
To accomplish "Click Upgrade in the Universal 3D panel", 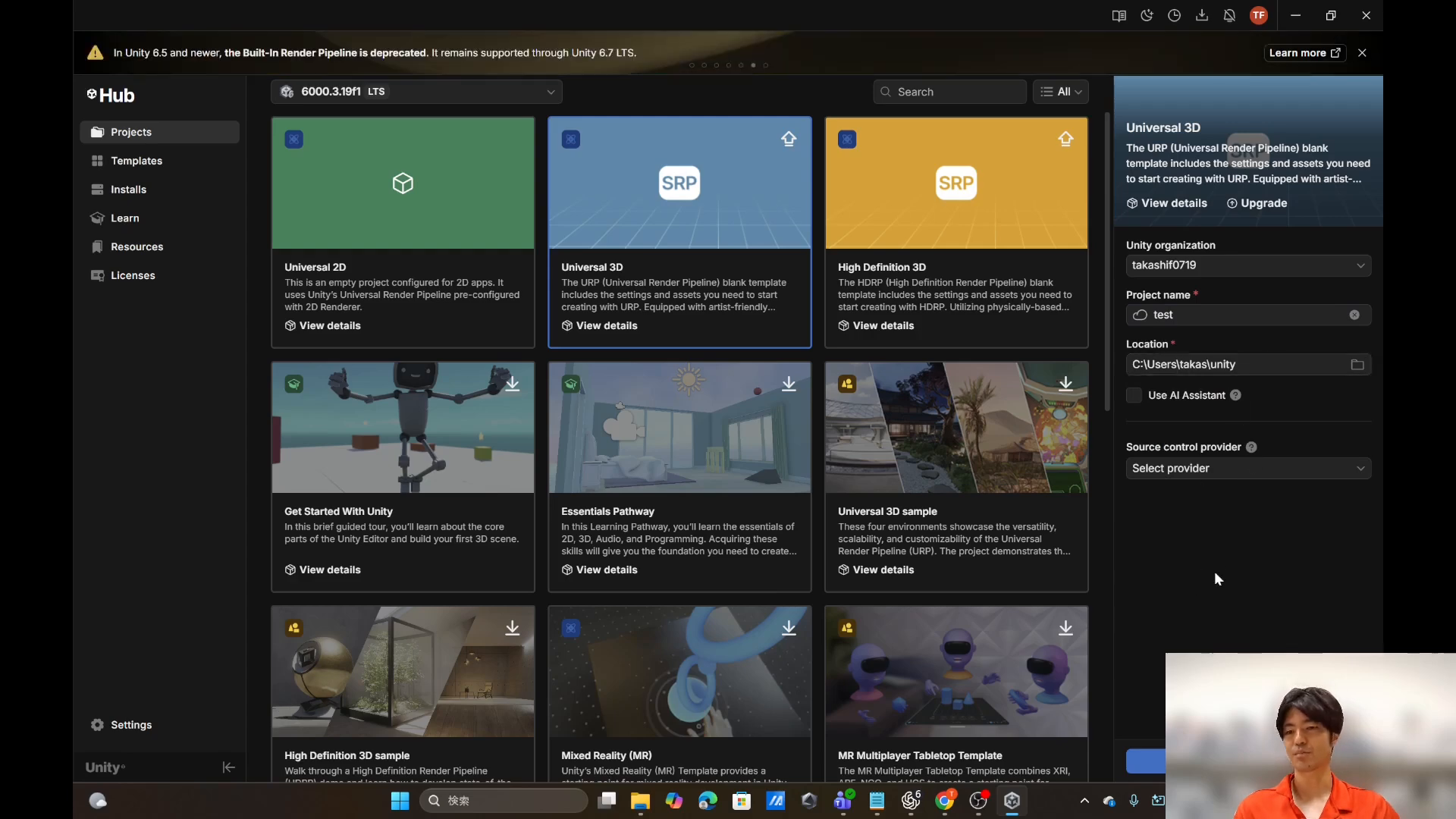I will point(1257,203).
